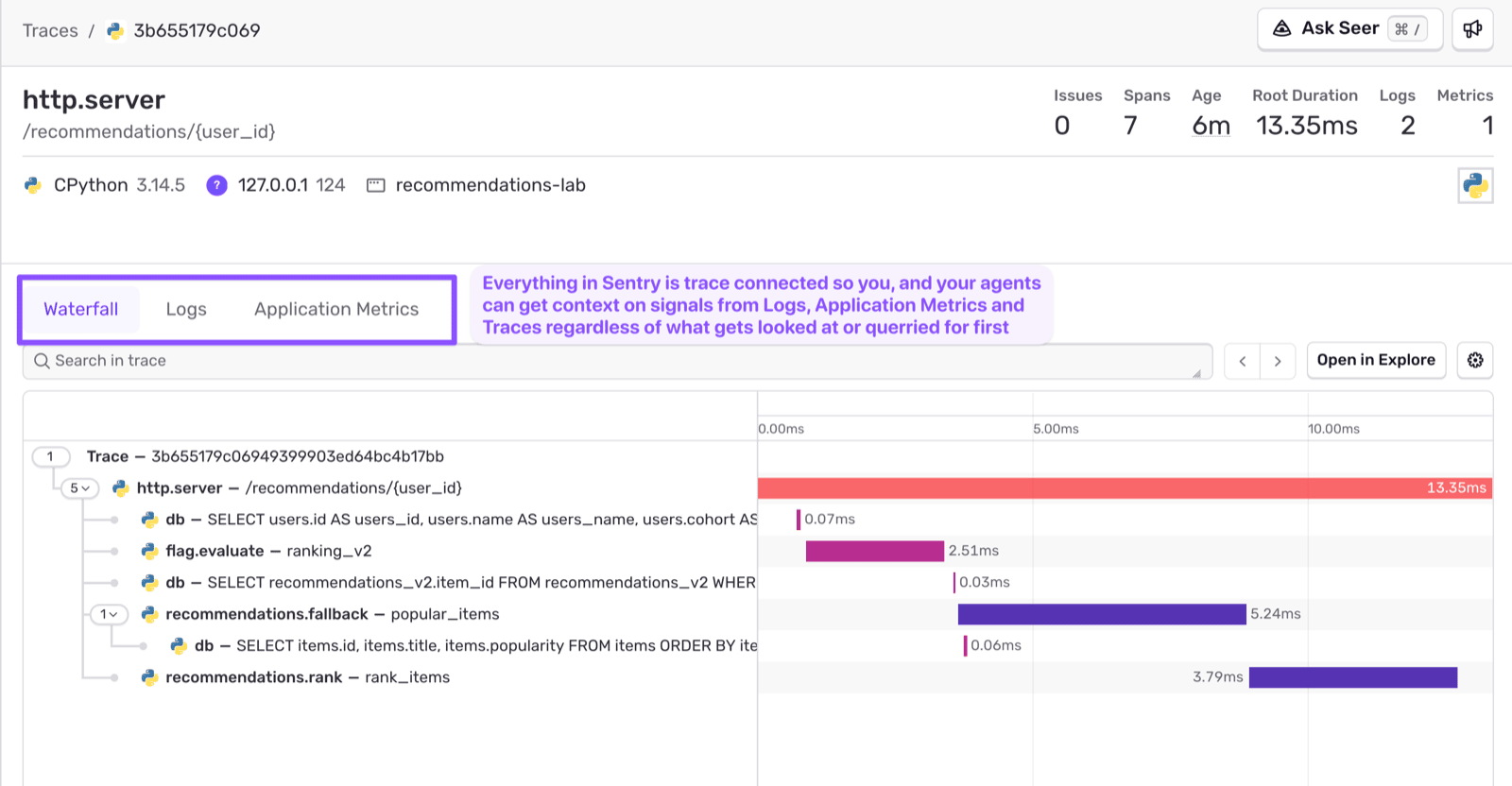Toggle the Trace root count badge
1512x786 pixels.
[x=50, y=456]
